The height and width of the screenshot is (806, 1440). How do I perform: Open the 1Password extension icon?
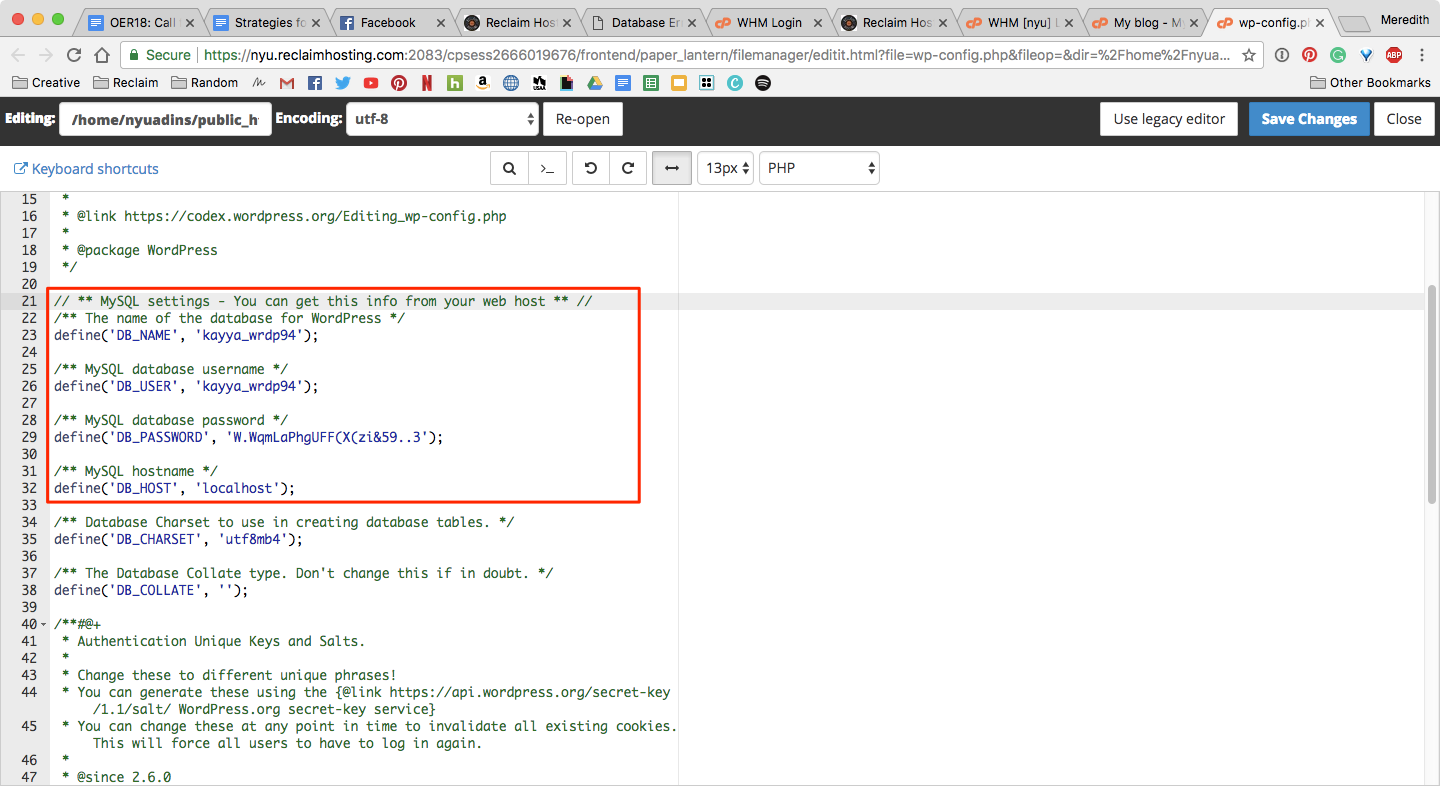tap(1282, 55)
